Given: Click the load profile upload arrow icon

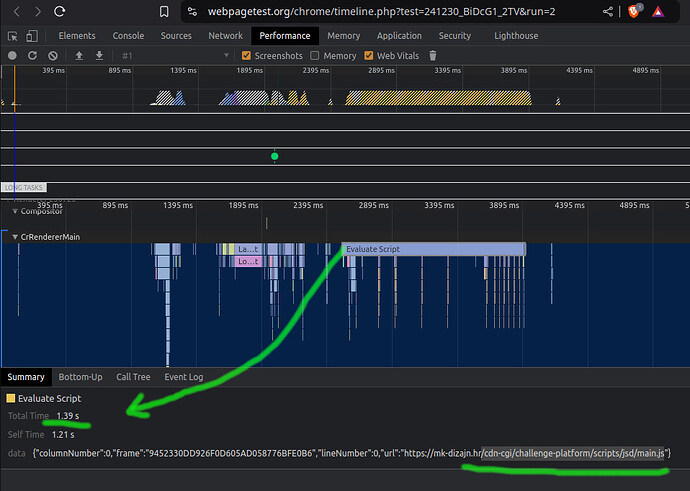Looking at the screenshot, I should [x=80, y=56].
